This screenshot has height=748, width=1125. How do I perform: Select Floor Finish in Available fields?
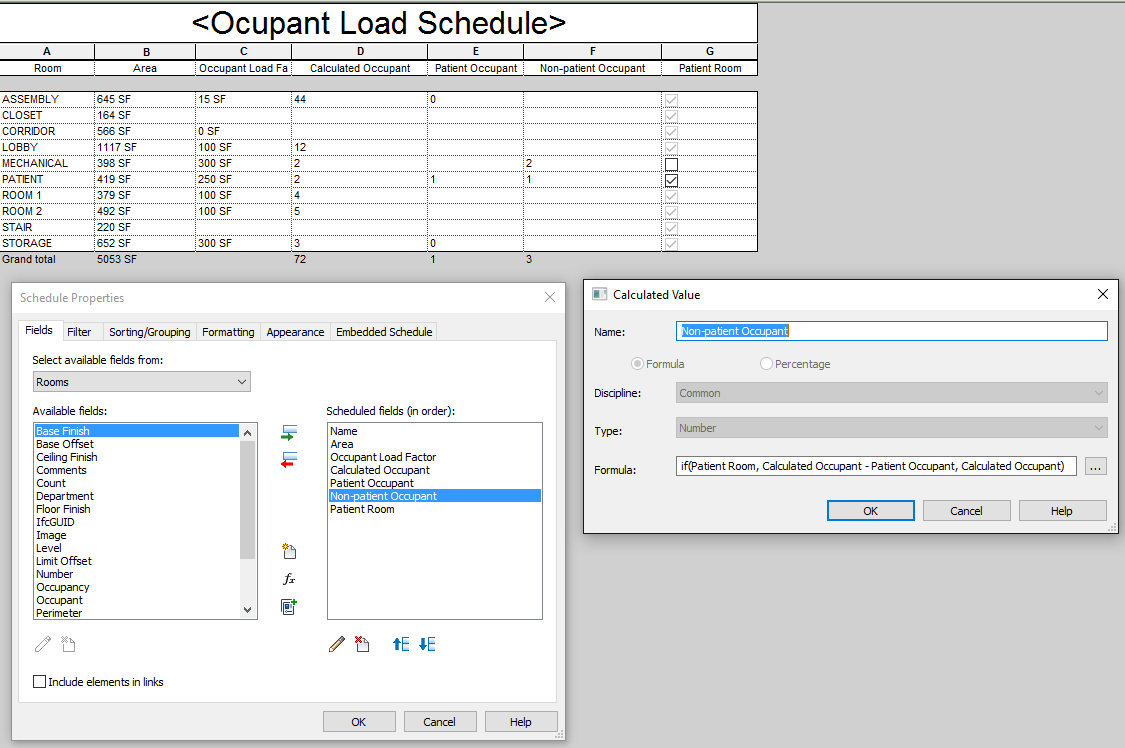click(x=136, y=509)
